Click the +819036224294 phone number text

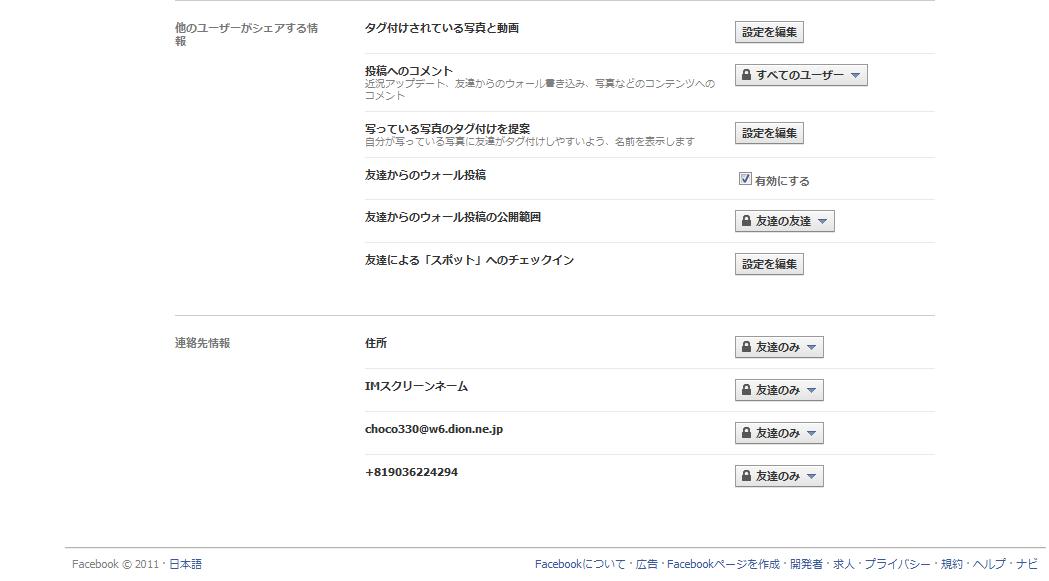411,472
